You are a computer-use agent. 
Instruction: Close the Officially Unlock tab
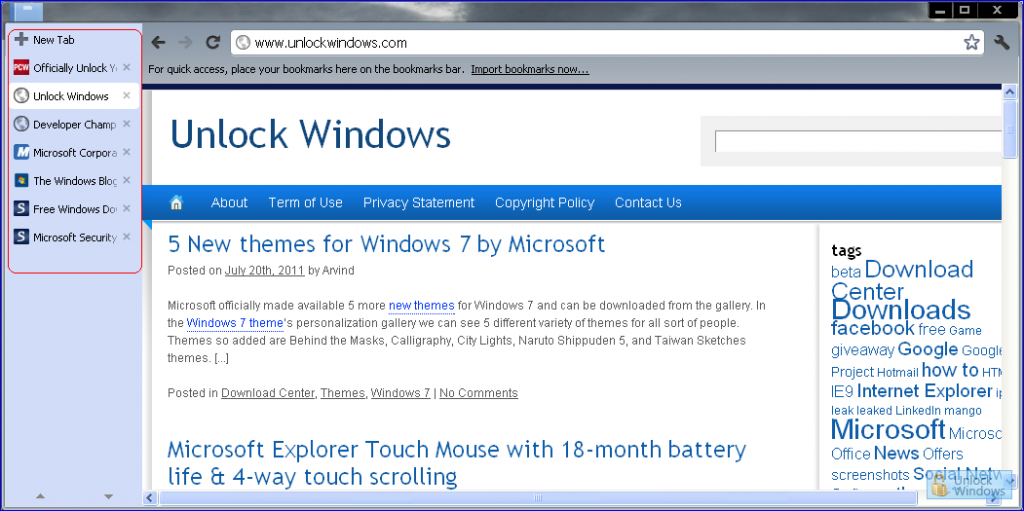127,67
